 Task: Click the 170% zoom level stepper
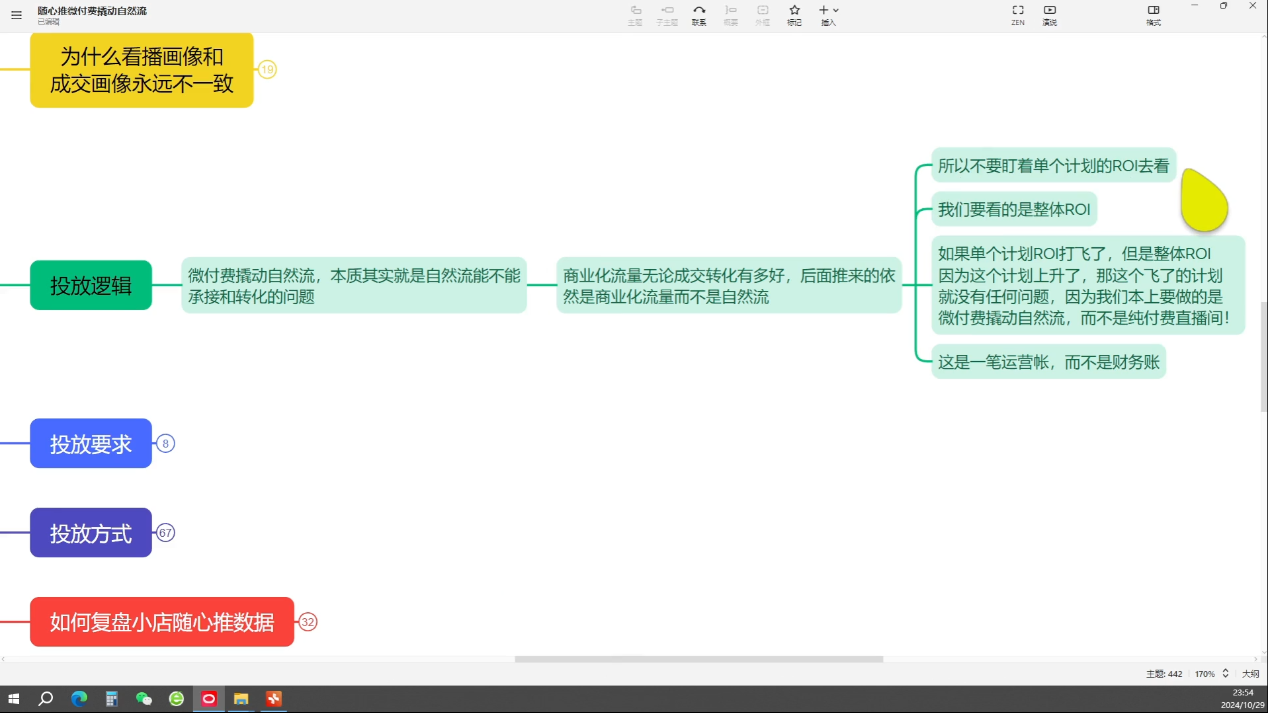tap(1225, 674)
